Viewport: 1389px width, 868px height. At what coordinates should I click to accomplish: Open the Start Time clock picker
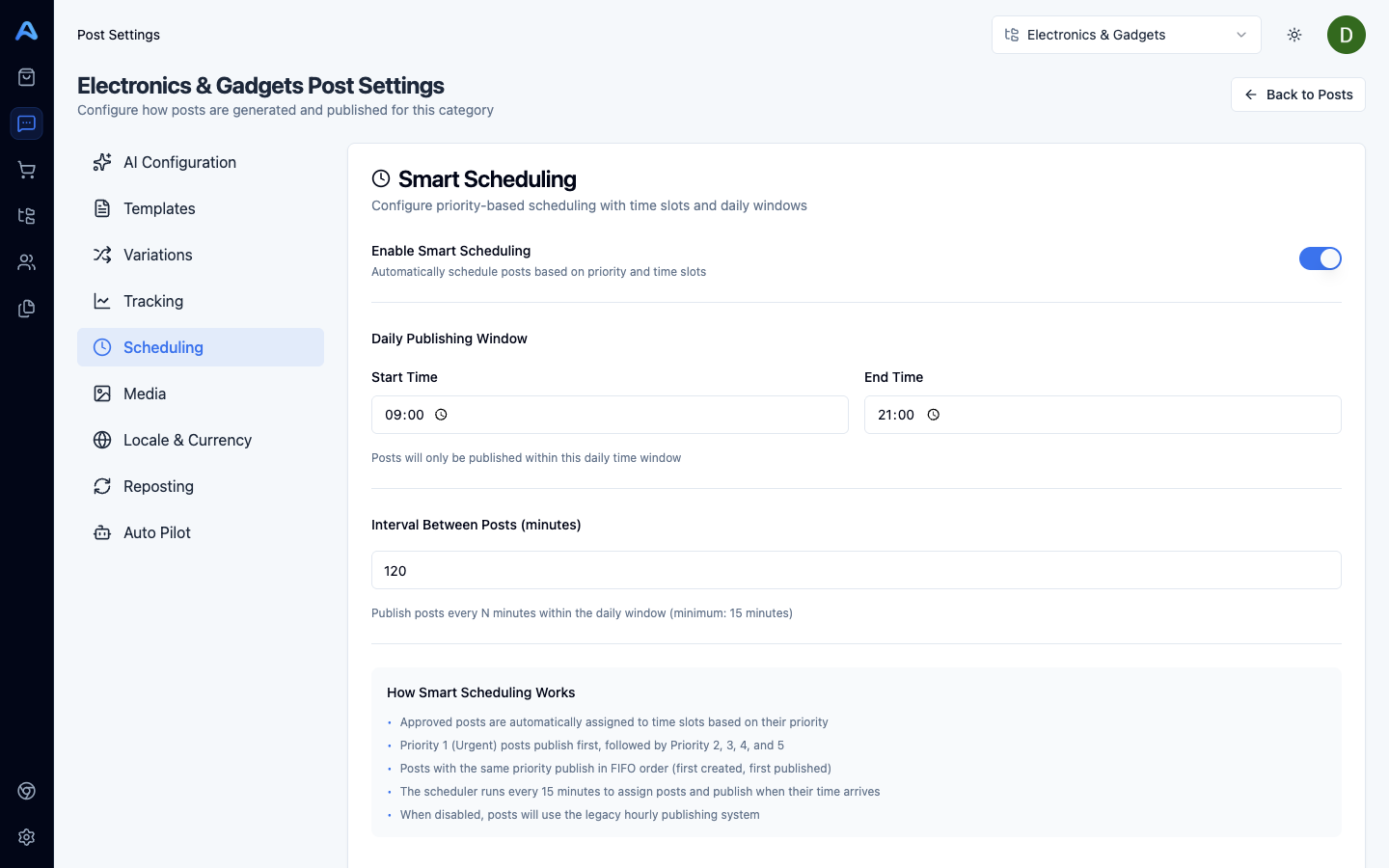click(441, 415)
